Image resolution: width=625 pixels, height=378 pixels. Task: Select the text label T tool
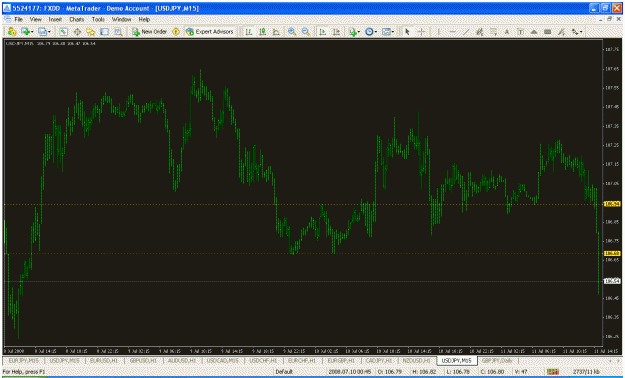tap(520, 32)
